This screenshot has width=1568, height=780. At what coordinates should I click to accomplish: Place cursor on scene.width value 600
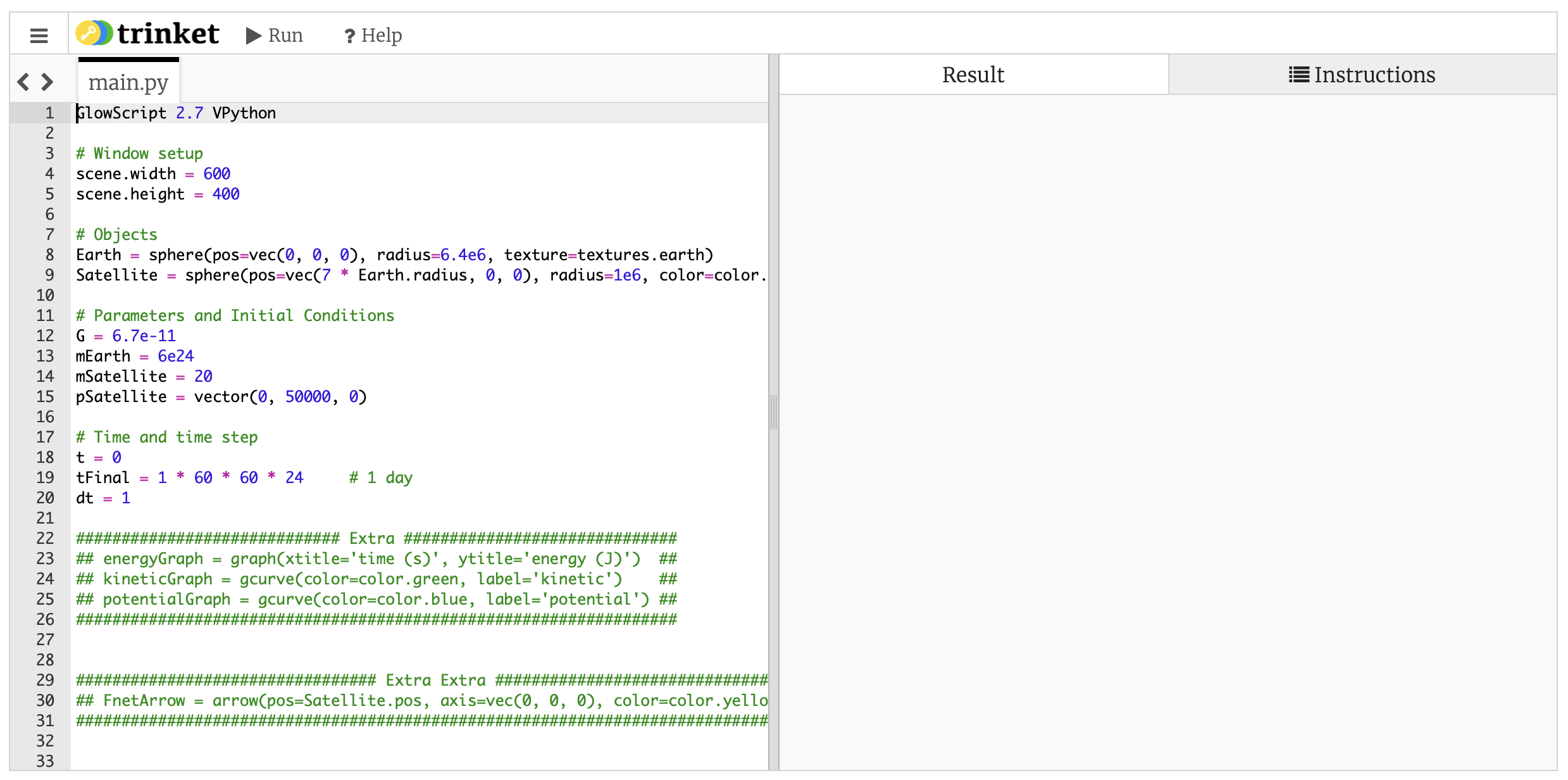pos(216,173)
